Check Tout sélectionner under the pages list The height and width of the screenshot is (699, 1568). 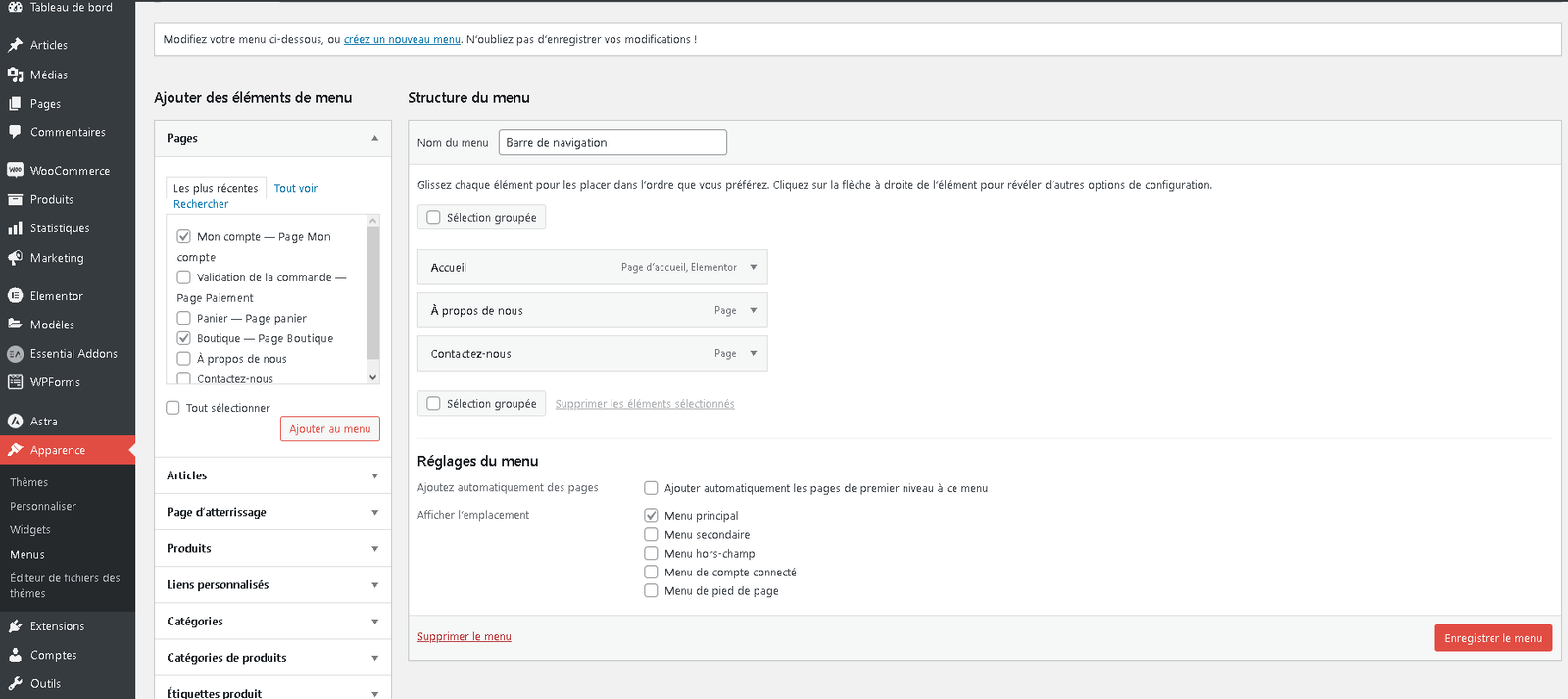pyautogui.click(x=172, y=408)
